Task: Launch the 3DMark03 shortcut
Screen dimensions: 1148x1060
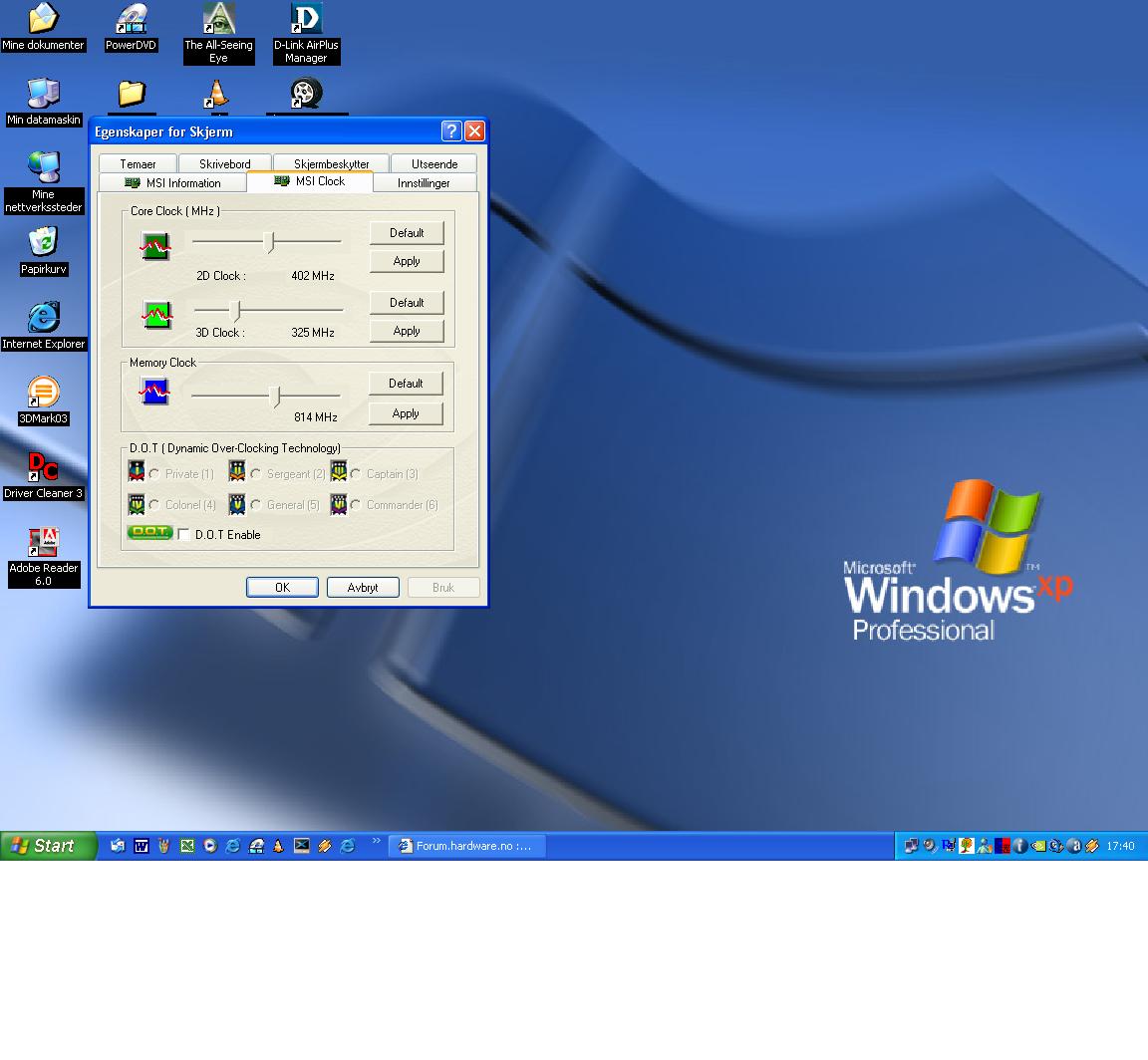Action: [x=43, y=400]
